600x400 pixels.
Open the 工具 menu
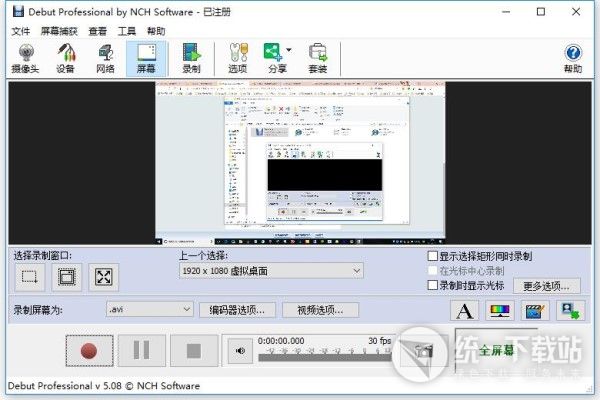click(127, 31)
